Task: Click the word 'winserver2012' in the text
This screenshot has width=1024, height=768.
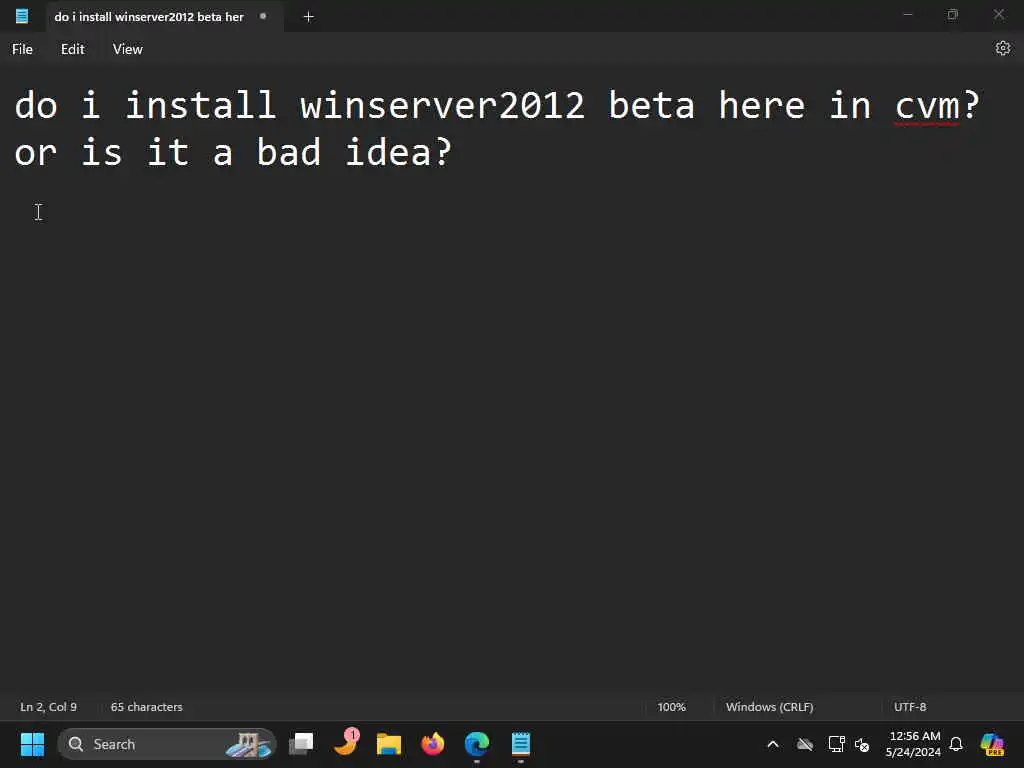Action: (x=442, y=105)
